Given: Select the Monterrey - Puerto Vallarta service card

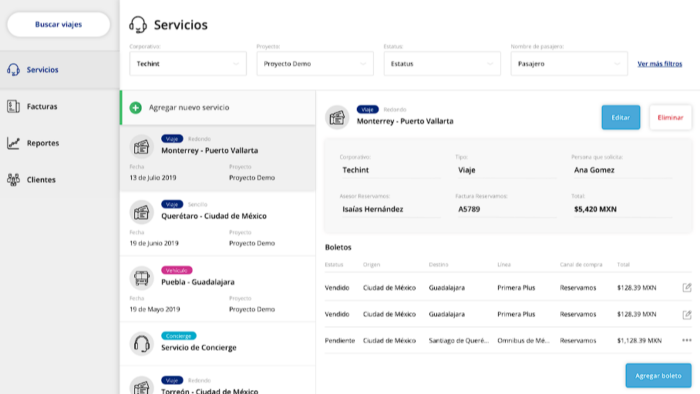Looking at the screenshot, I should [x=218, y=159].
